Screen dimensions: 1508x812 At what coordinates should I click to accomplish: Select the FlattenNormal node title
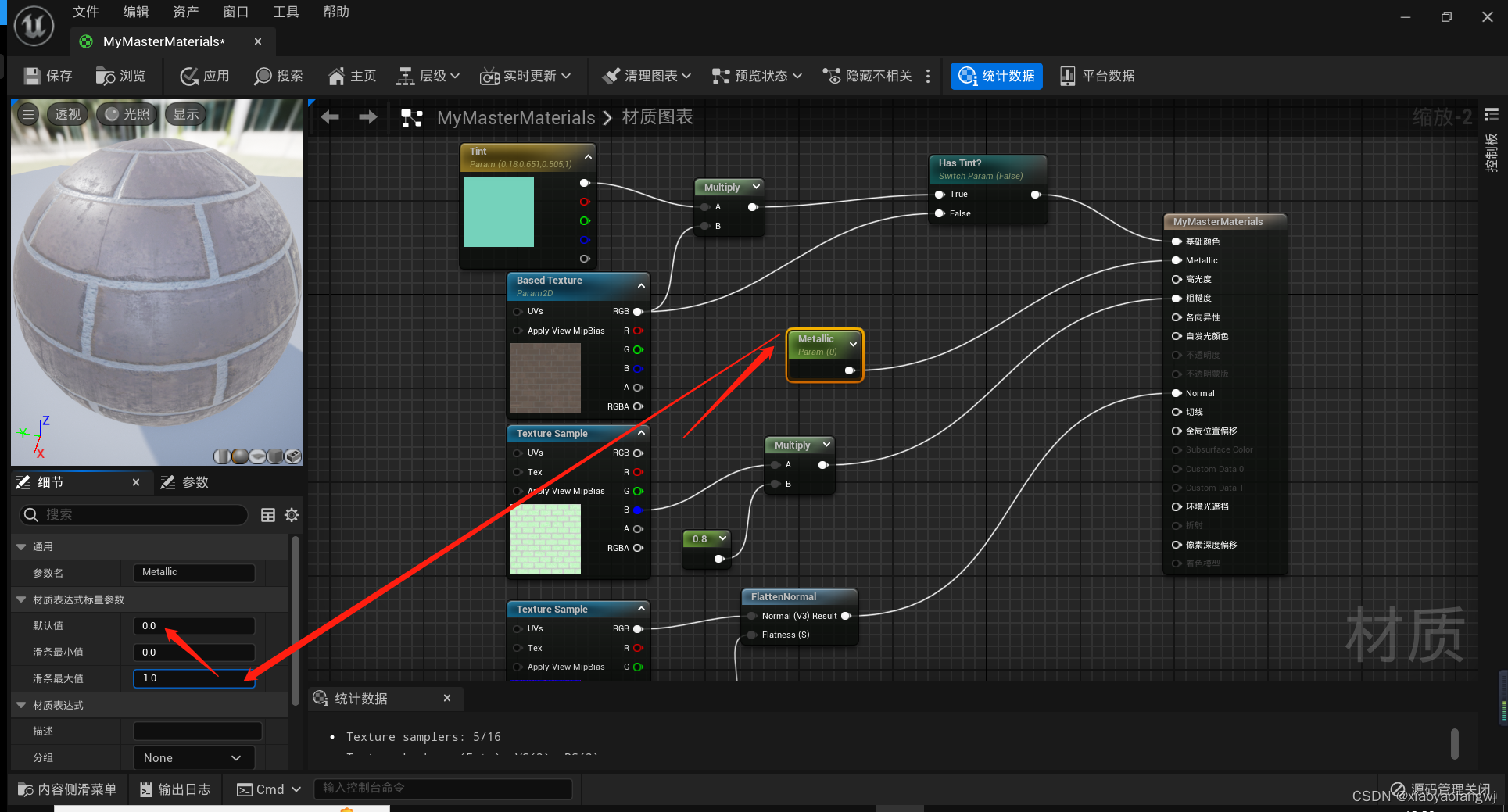783,597
